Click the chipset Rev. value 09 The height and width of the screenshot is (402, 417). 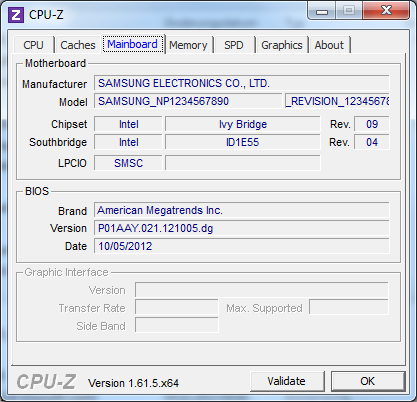(372, 124)
